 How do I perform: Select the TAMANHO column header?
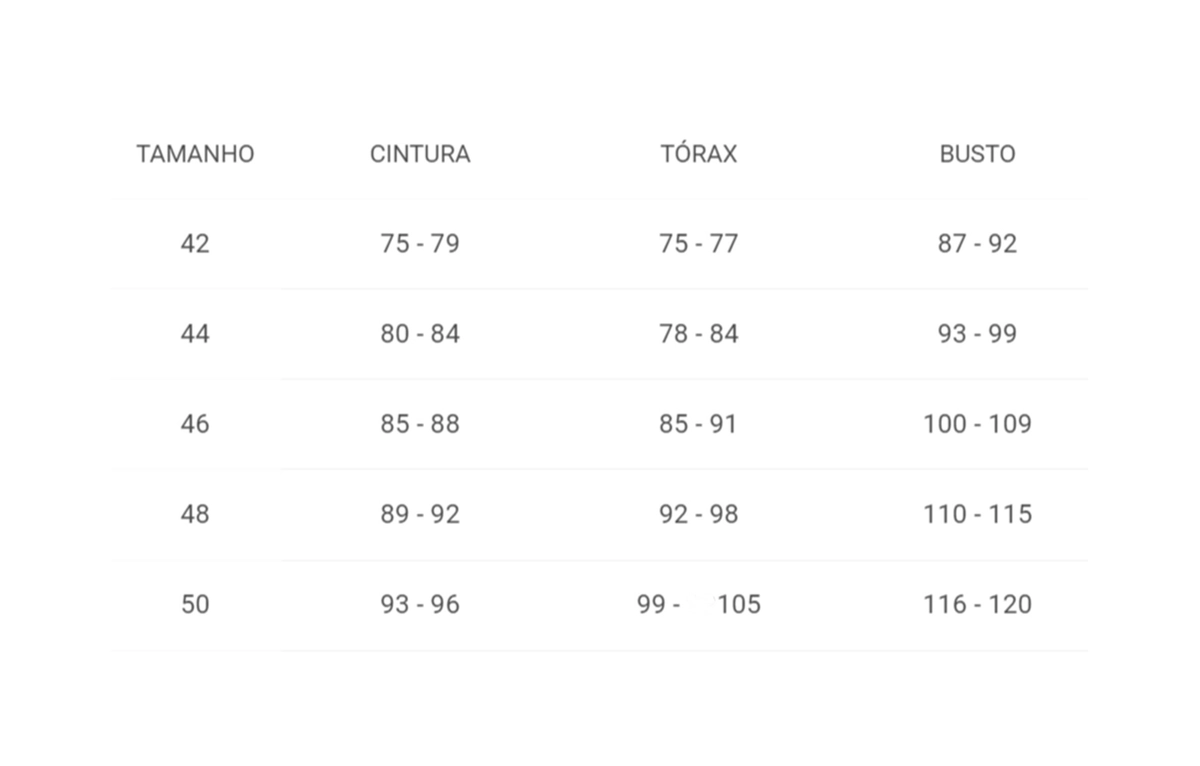(195, 154)
